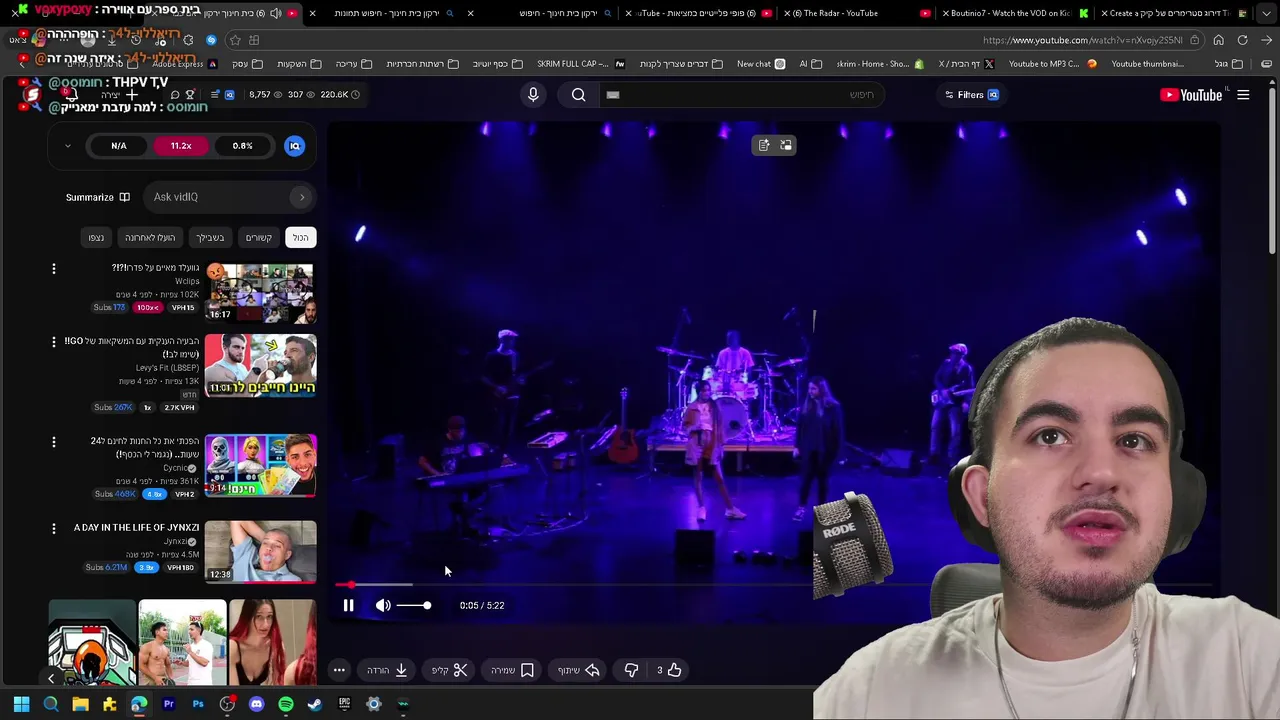The image size is (1280, 720).
Task: Download the video via the הורדה button
Action: pos(387,670)
